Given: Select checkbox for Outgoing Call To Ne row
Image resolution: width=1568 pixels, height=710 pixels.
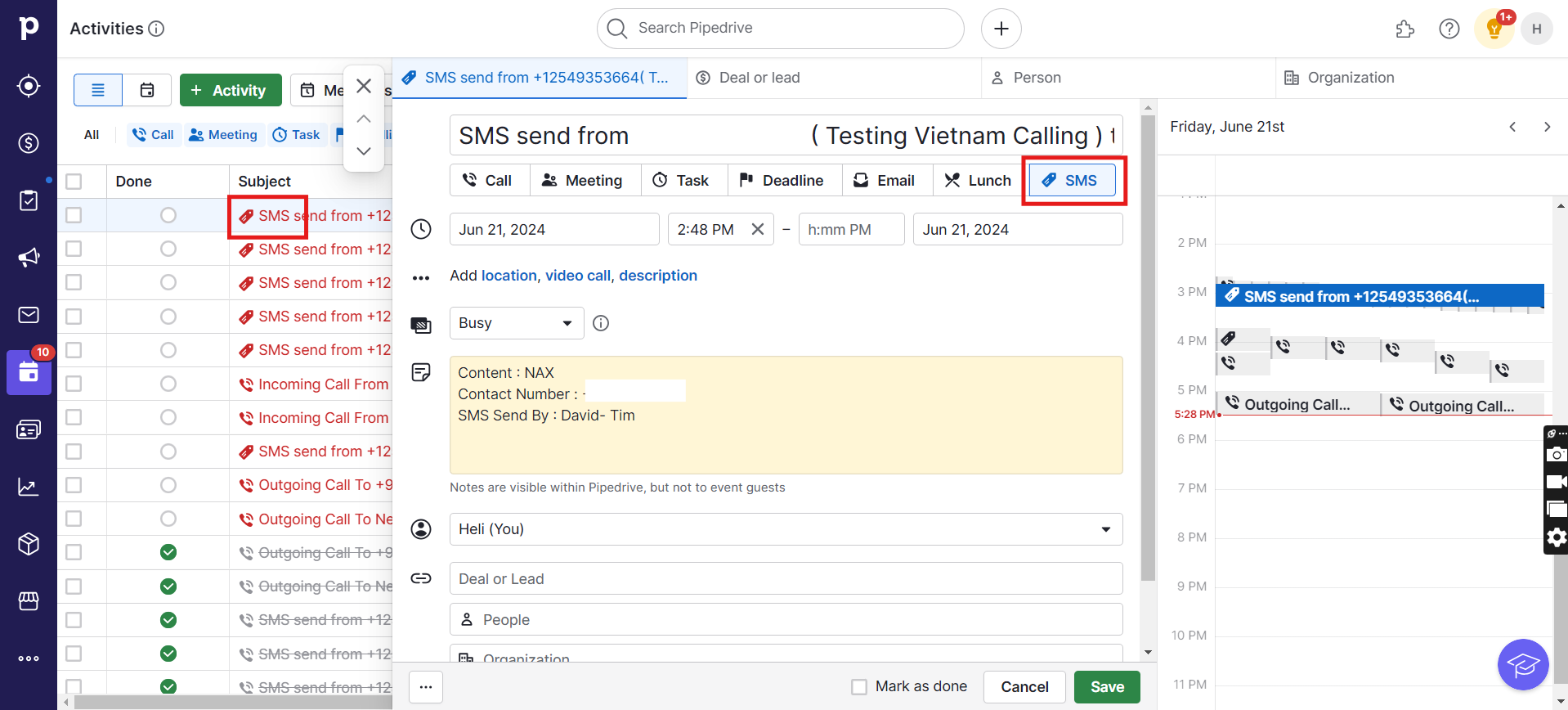Looking at the screenshot, I should [x=74, y=519].
